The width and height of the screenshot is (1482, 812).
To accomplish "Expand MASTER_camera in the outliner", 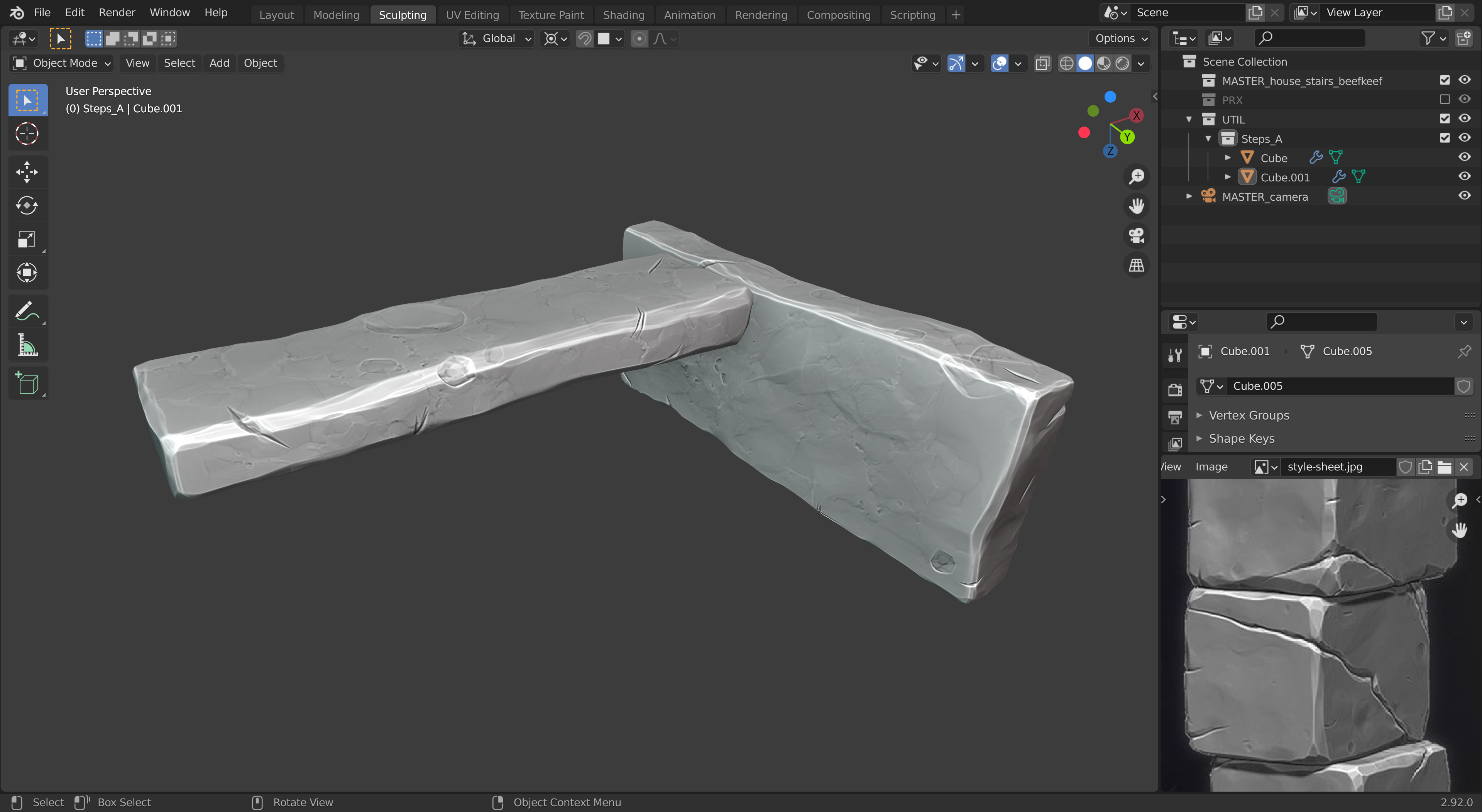I will click(x=1189, y=196).
